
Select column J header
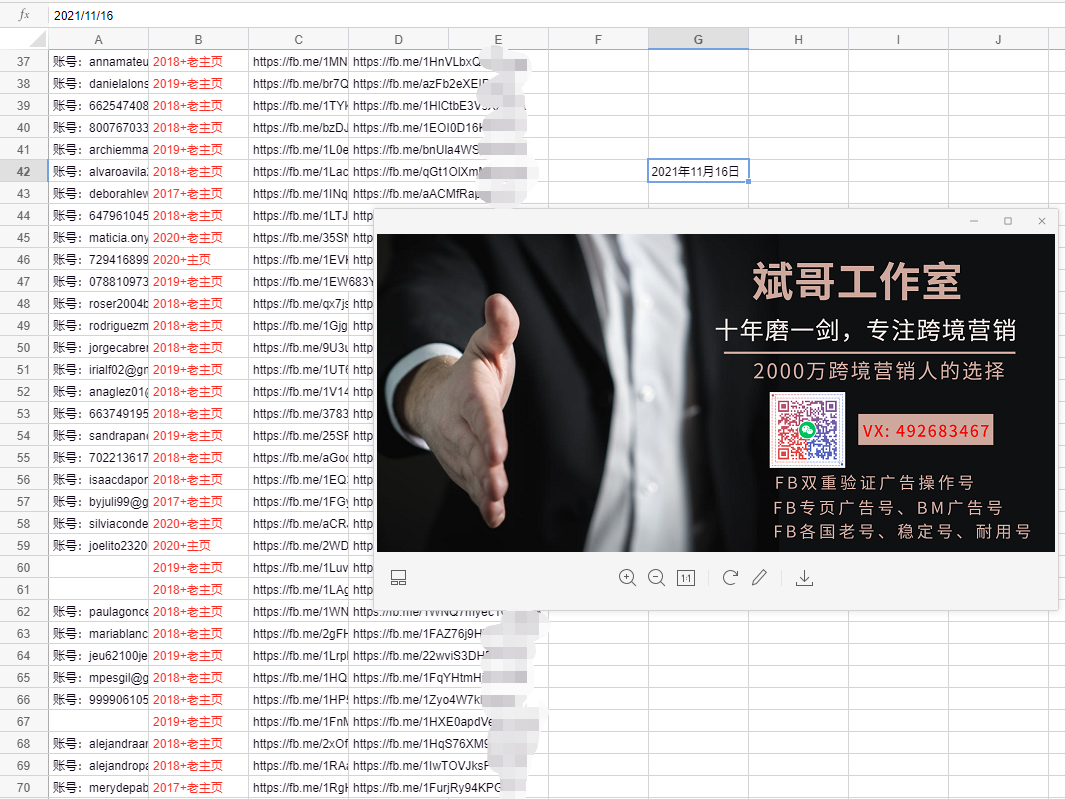click(x=998, y=39)
